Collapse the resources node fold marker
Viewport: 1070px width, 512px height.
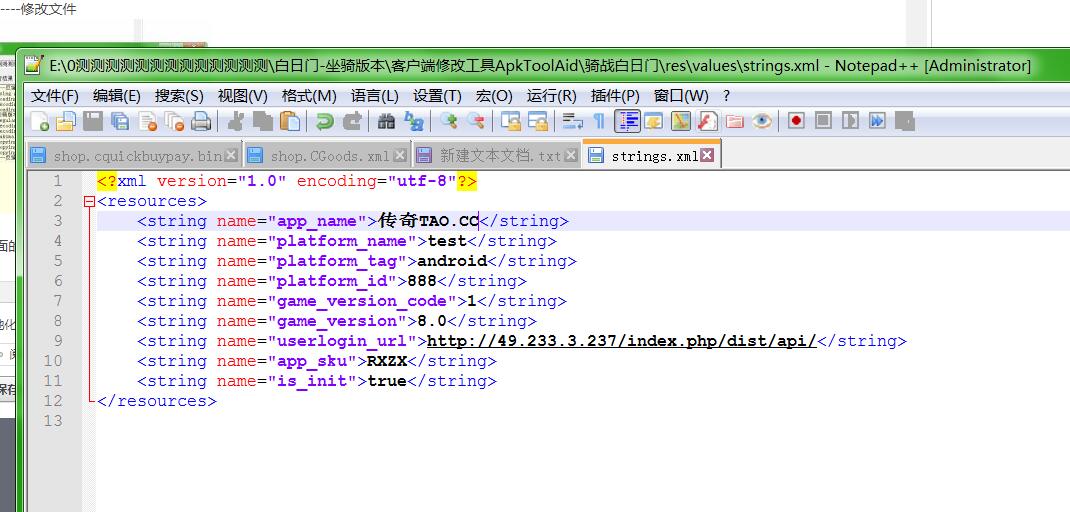click(x=90, y=201)
